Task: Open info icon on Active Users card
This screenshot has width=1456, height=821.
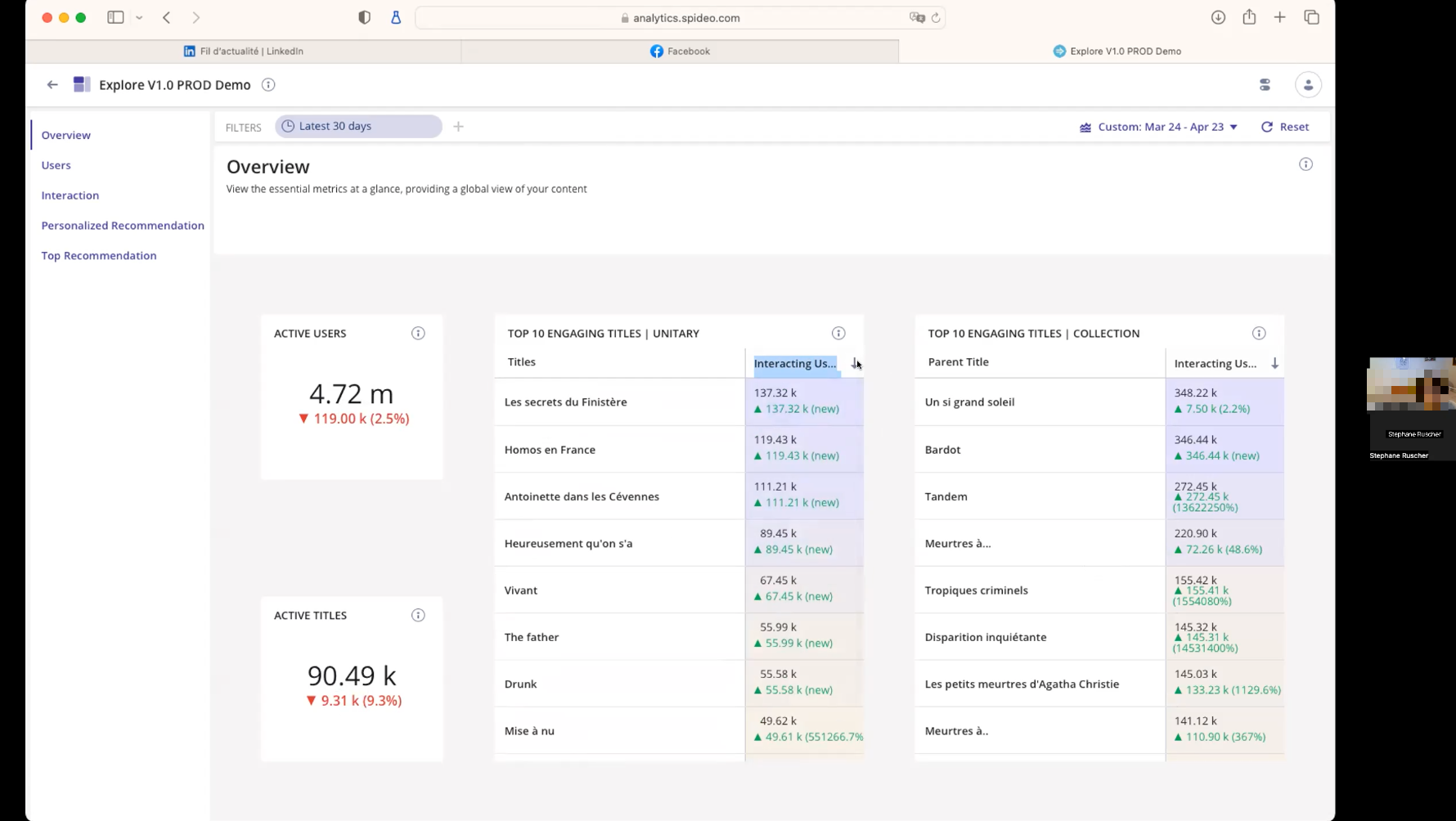Action: coord(418,333)
